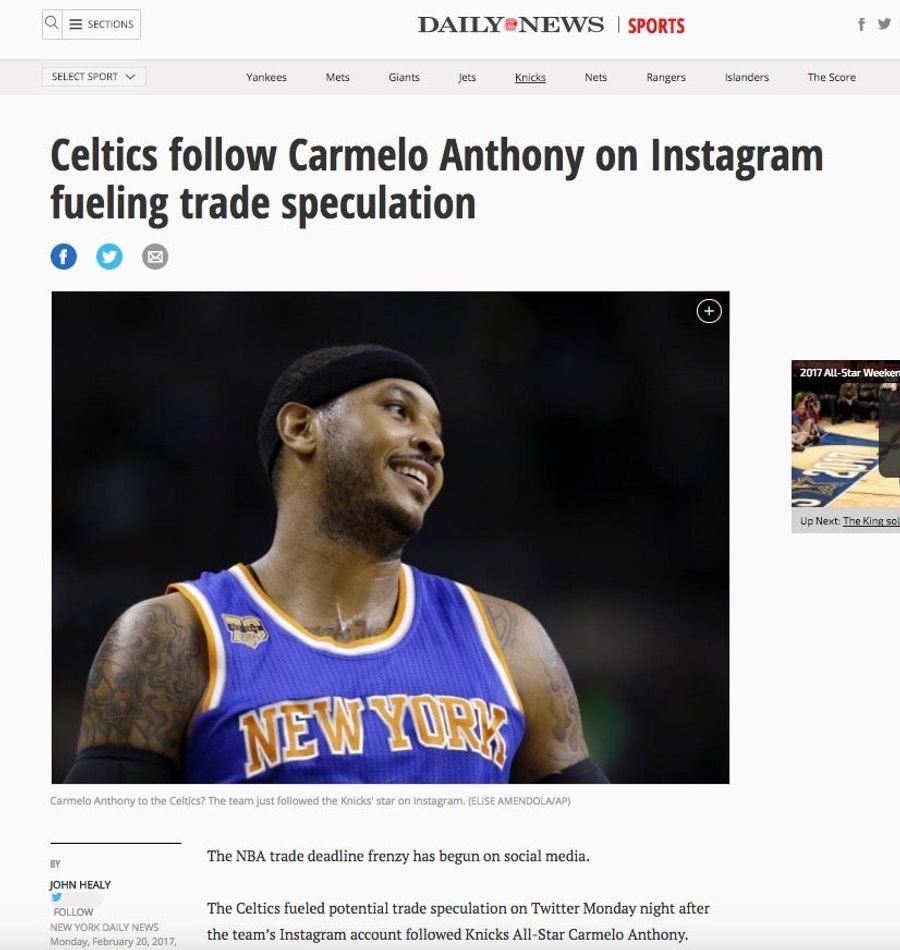Open the Knicks tab

(x=530, y=77)
